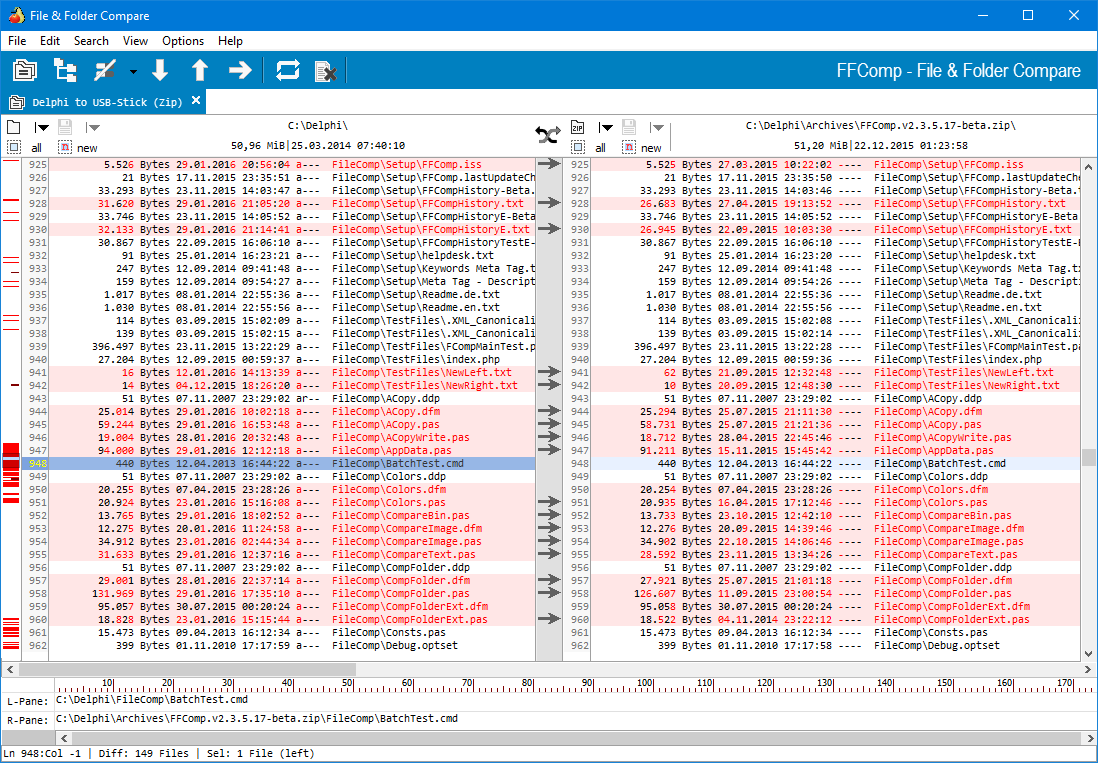The width and height of the screenshot is (1098, 763).
Task: Click the swap panes icon between paths
Action: tap(547, 134)
